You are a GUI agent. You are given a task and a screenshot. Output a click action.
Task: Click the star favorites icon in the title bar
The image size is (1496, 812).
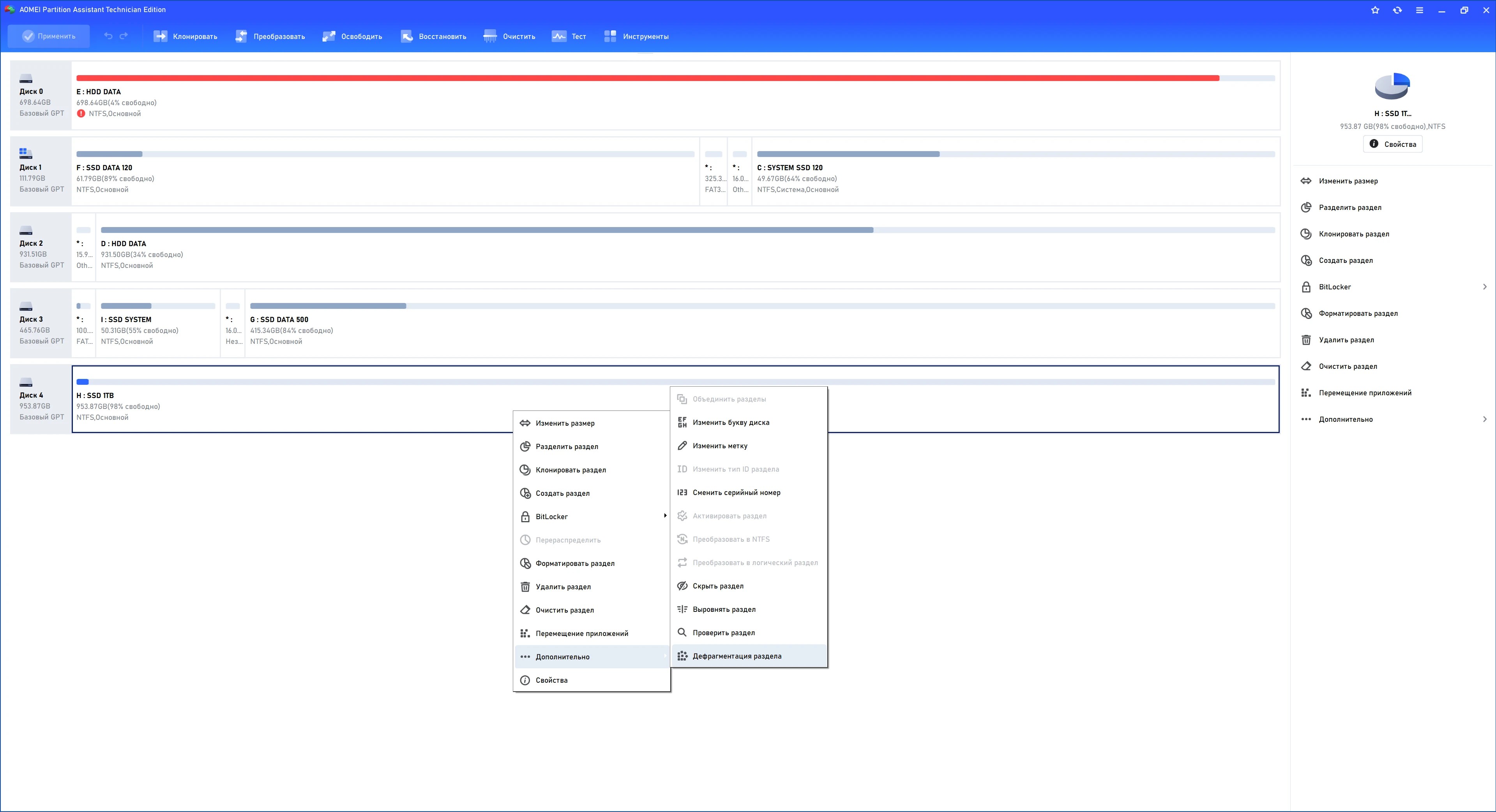click(1375, 10)
